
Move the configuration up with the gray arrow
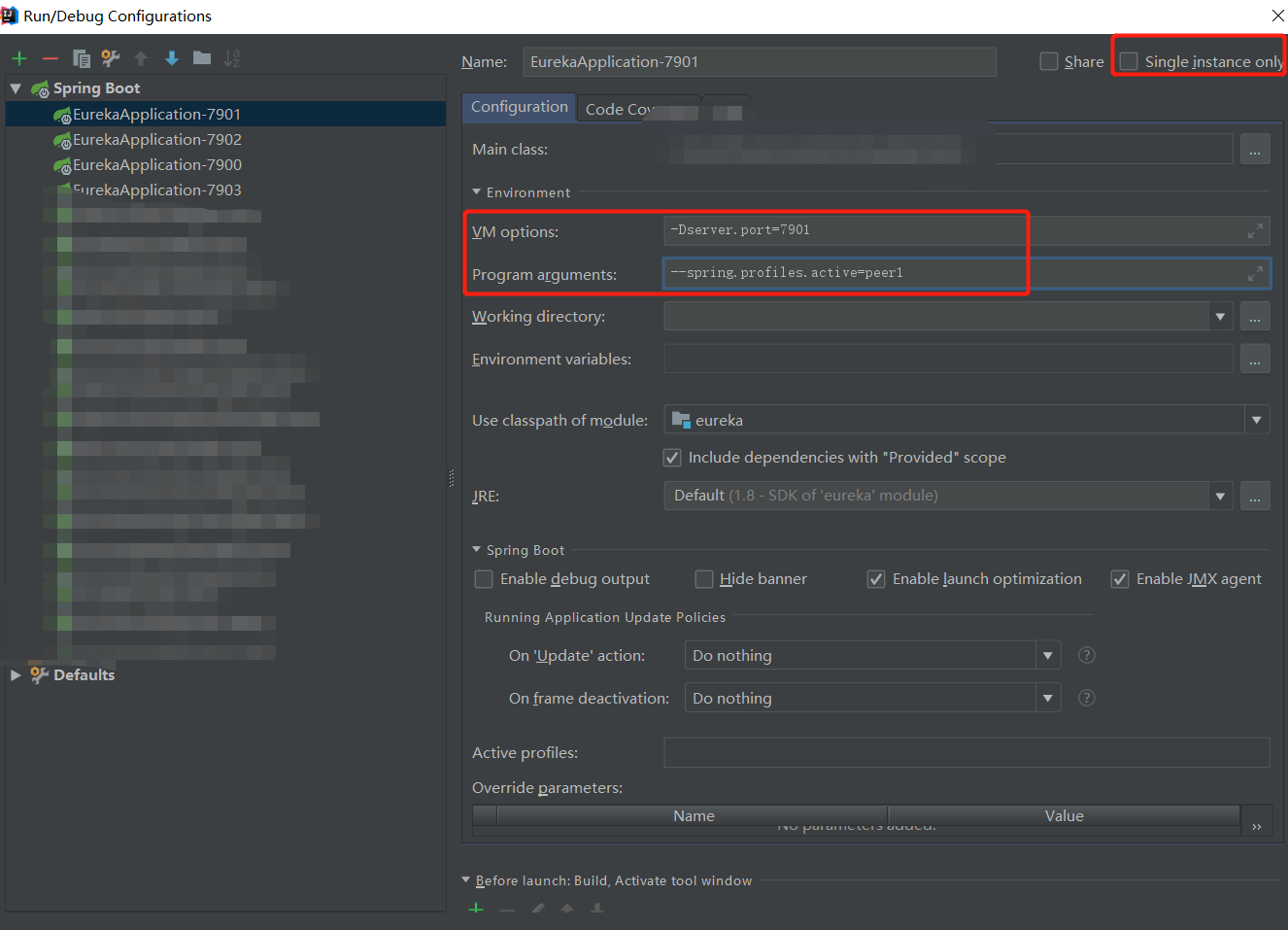click(x=141, y=58)
